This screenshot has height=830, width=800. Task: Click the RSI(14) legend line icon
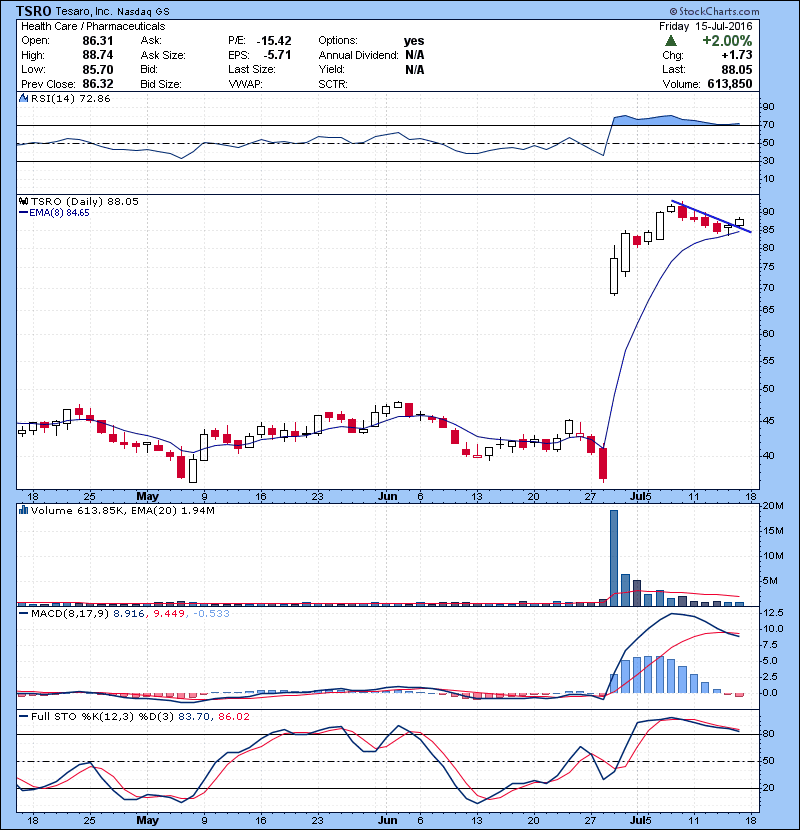(23, 100)
